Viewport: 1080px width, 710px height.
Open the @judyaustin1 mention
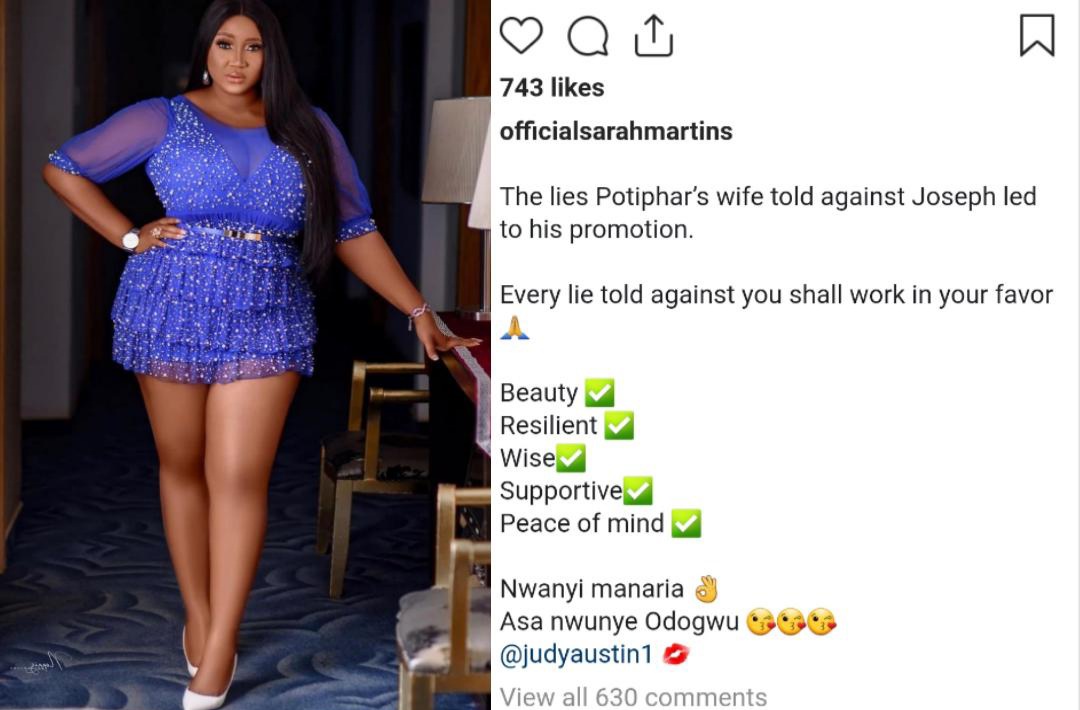tap(575, 654)
